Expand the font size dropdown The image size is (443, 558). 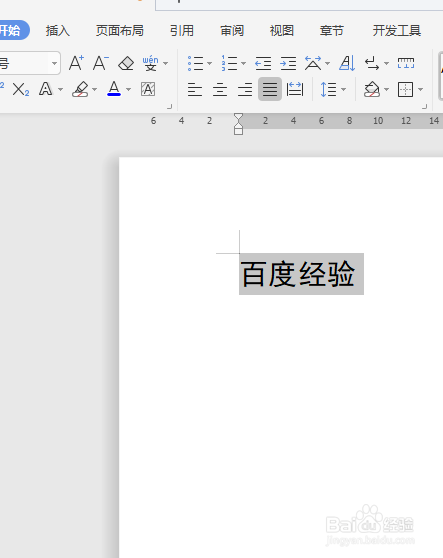pos(54,63)
